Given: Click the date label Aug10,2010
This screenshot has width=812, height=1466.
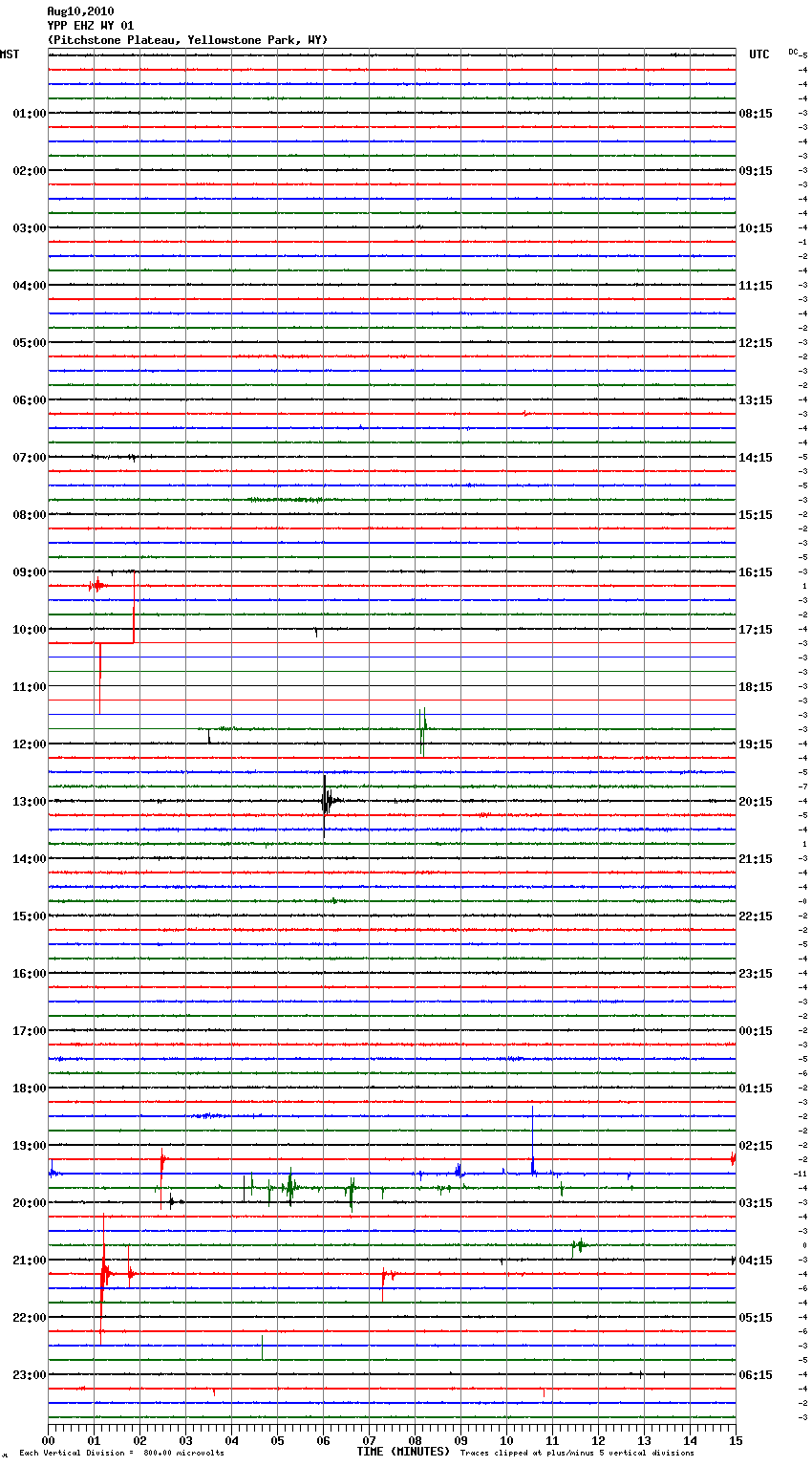Looking at the screenshot, I should point(80,11).
